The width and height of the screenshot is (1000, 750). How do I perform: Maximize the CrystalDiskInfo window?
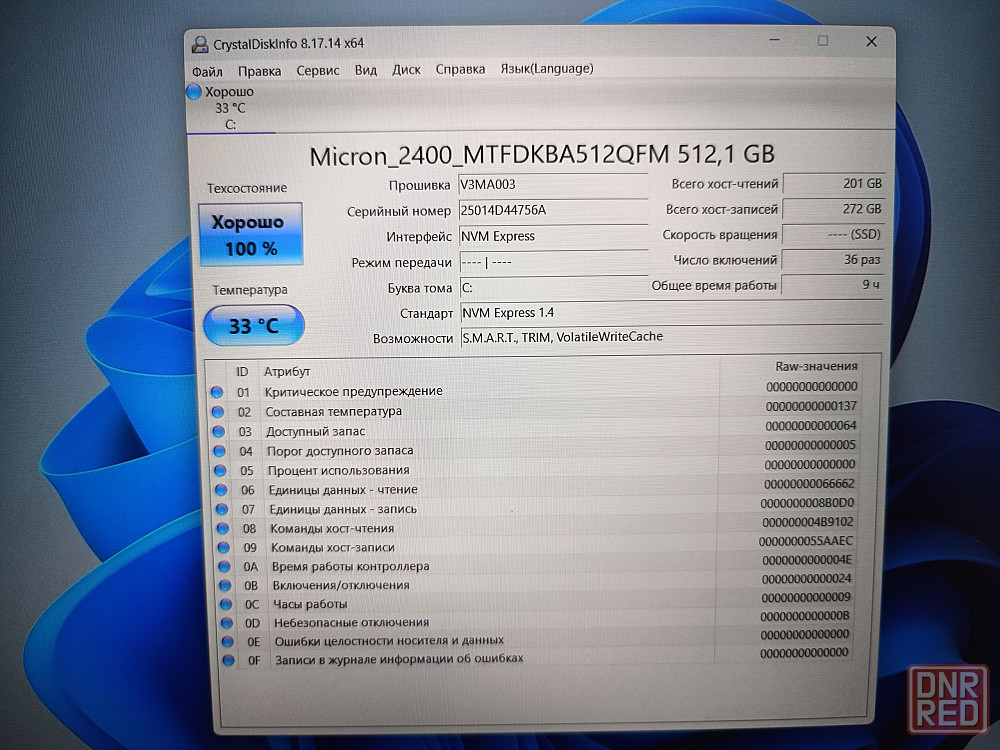[x=823, y=41]
